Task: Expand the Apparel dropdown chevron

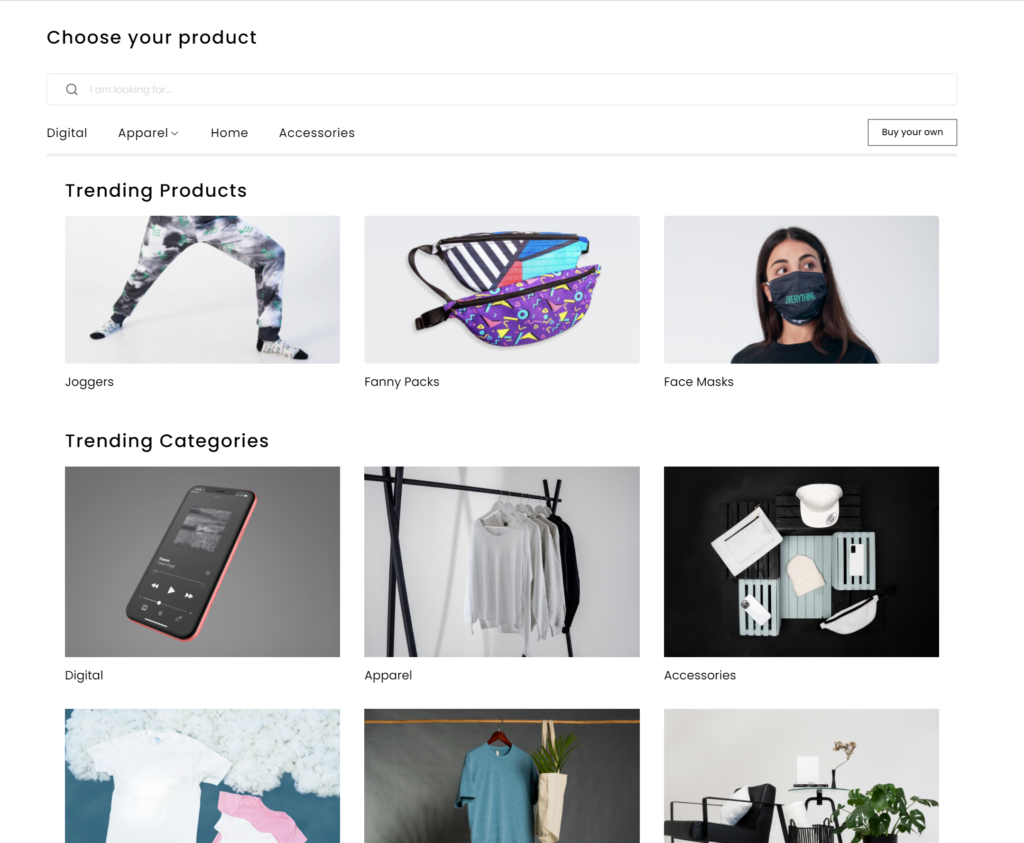Action: tap(174, 133)
